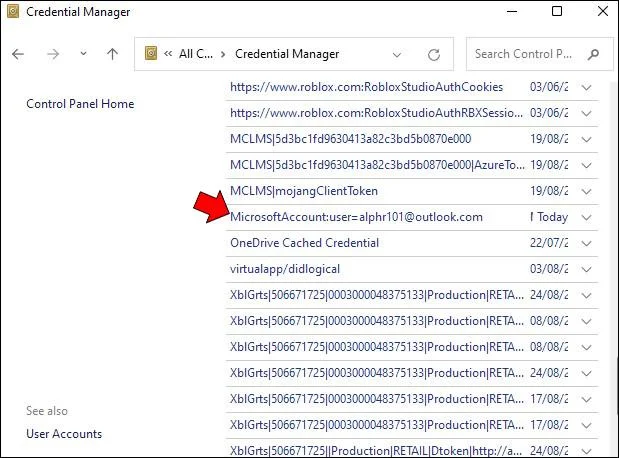Expand the MicrosoftAccount alphr101@outlook.com chevron
The width and height of the screenshot is (619, 458).
(x=587, y=217)
